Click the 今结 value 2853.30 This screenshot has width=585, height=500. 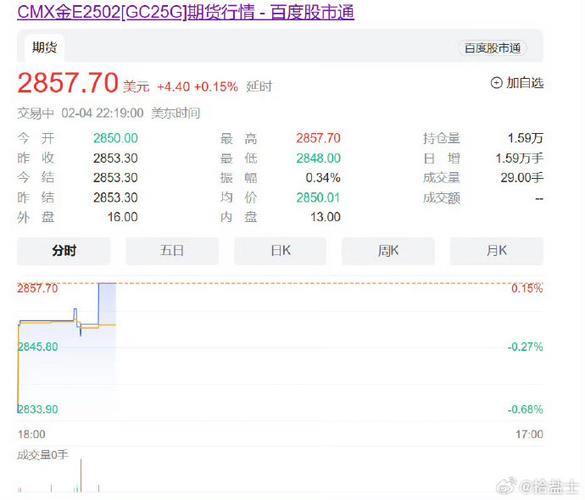116,178
